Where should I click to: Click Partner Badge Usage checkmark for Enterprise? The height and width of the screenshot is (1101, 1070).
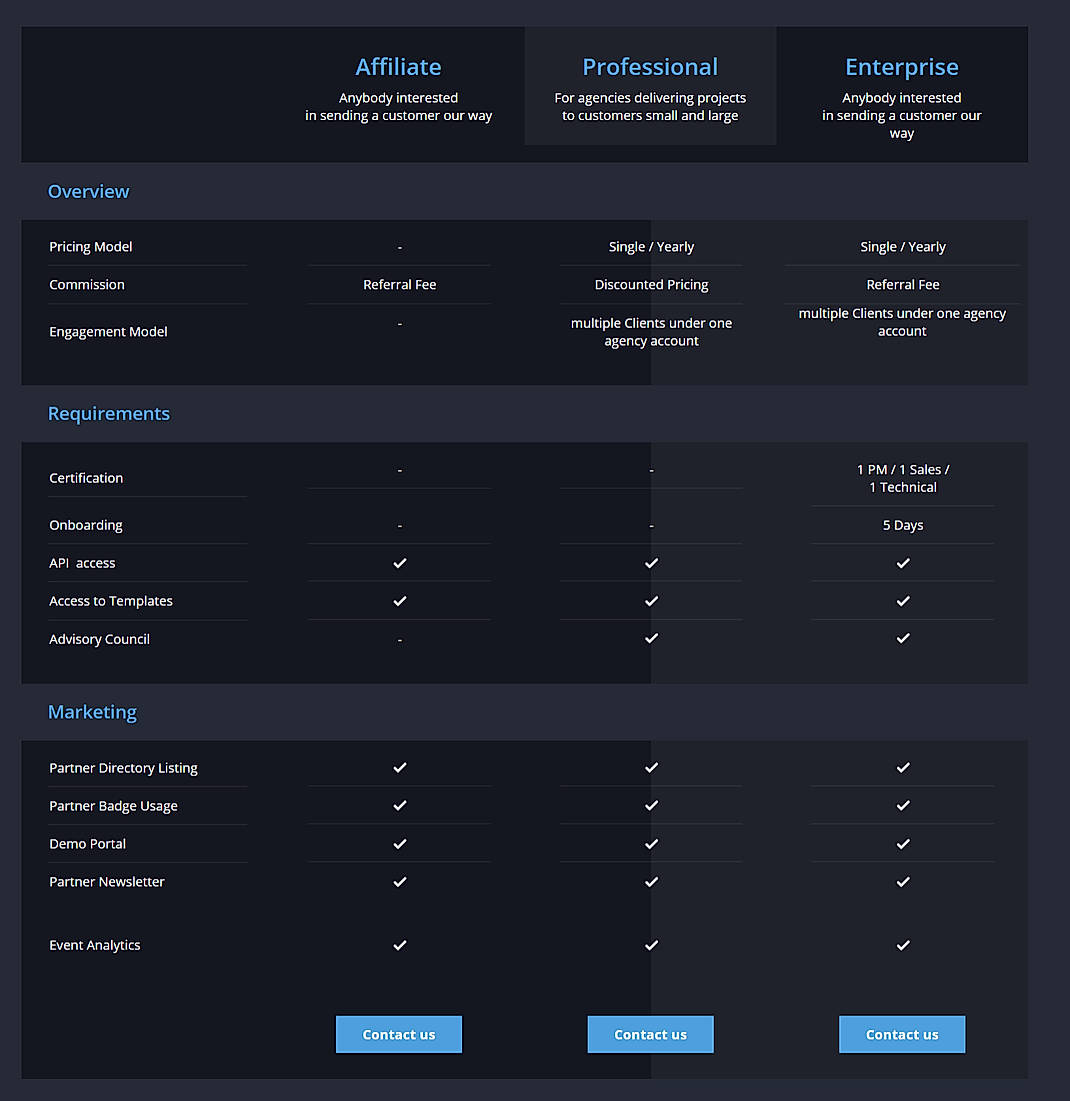[x=903, y=805]
